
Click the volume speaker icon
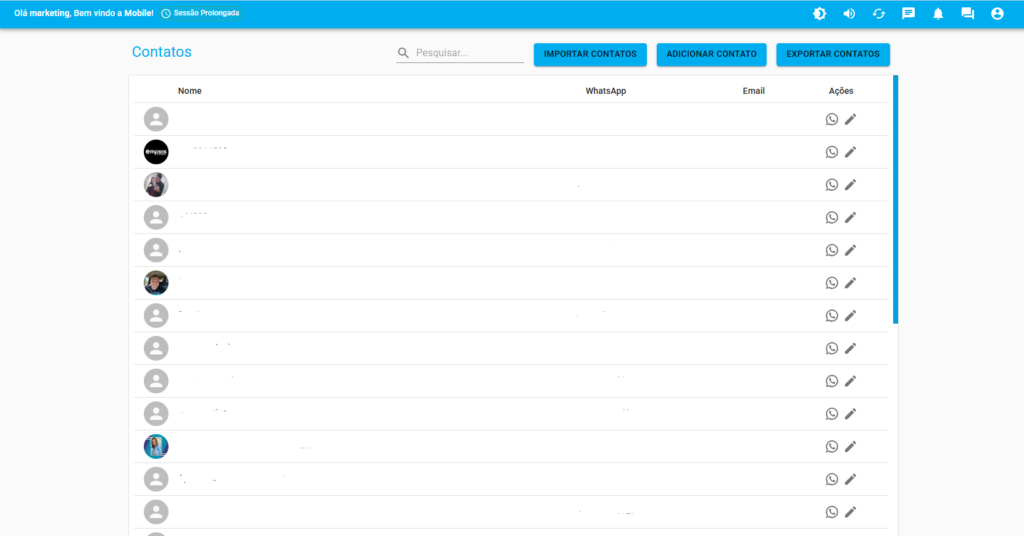point(849,14)
